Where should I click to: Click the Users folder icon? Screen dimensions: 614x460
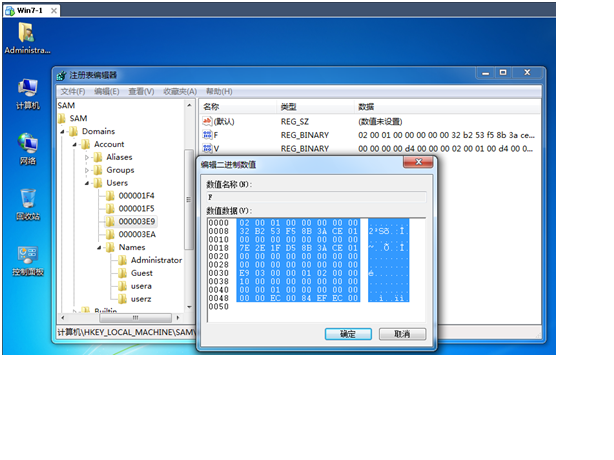[x=98, y=183]
